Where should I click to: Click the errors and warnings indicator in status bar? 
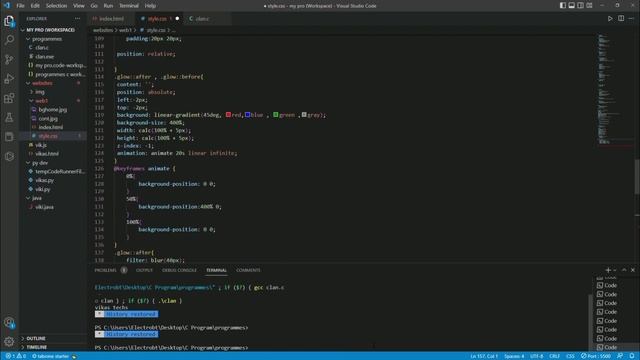(16, 356)
